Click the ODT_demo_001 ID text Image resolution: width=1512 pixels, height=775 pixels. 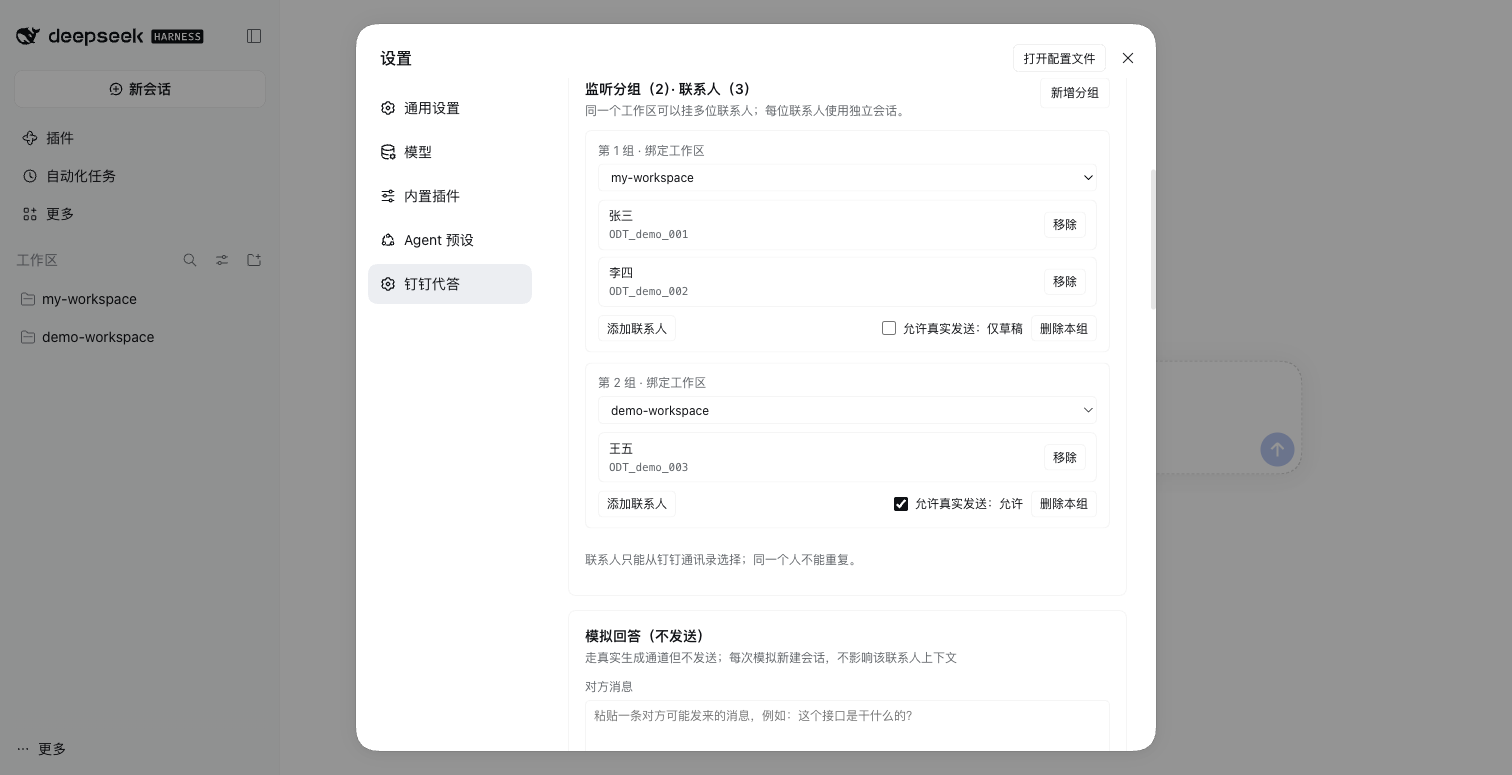[x=648, y=235]
